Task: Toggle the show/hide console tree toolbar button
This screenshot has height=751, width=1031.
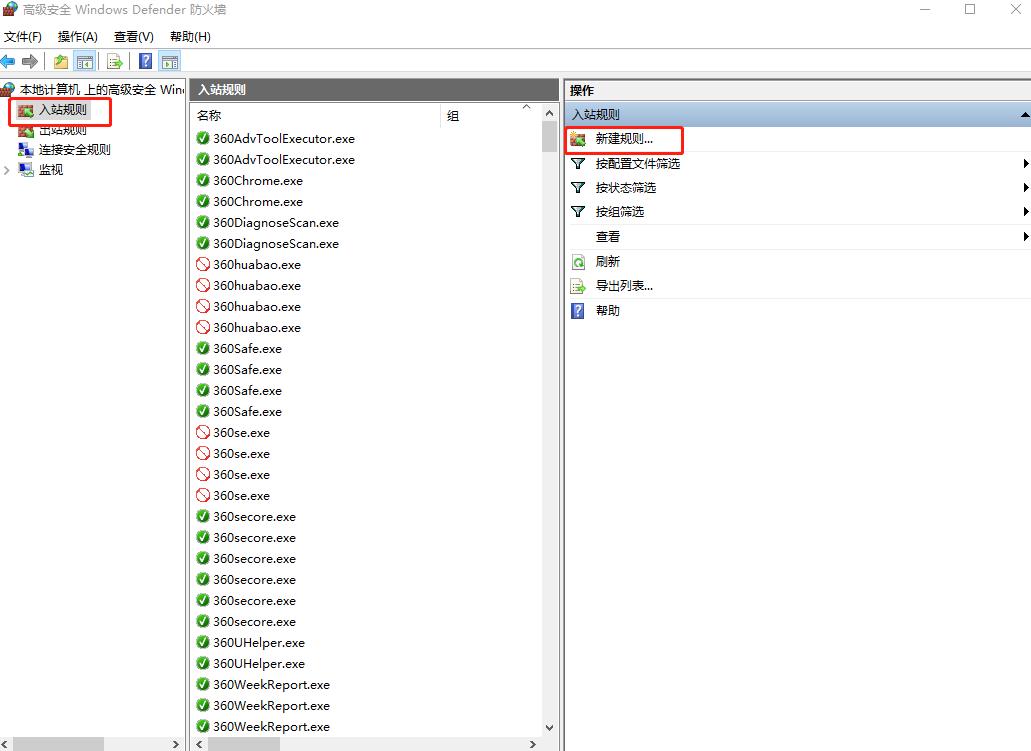Action: (85, 61)
